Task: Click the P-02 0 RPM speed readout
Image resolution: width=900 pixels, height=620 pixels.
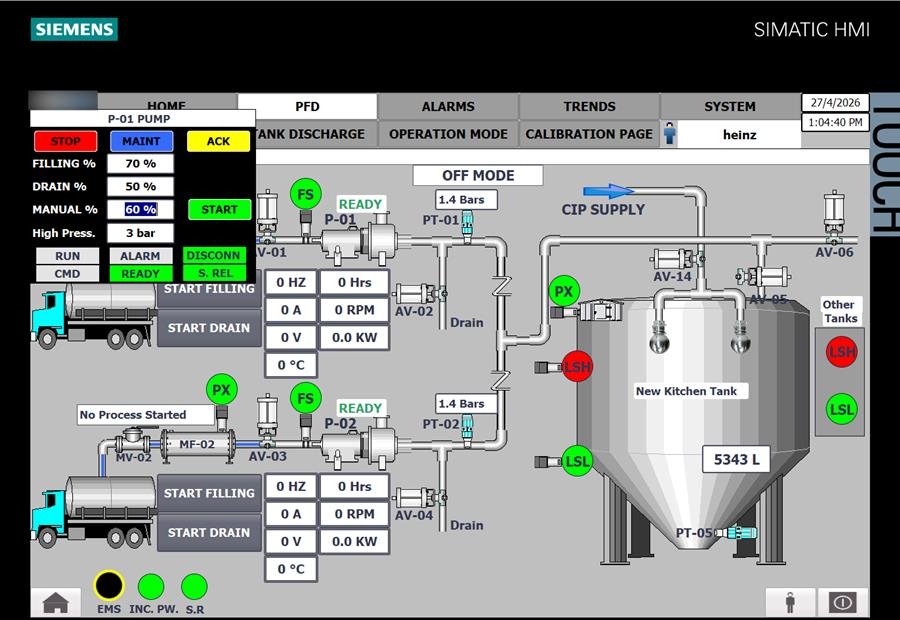Action: [x=354, y=514]
